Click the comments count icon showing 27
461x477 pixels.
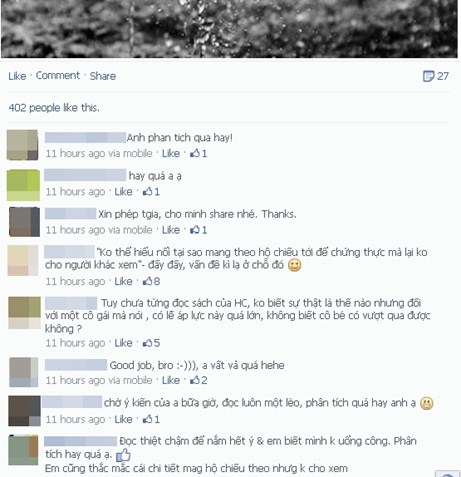click(428, 76)
